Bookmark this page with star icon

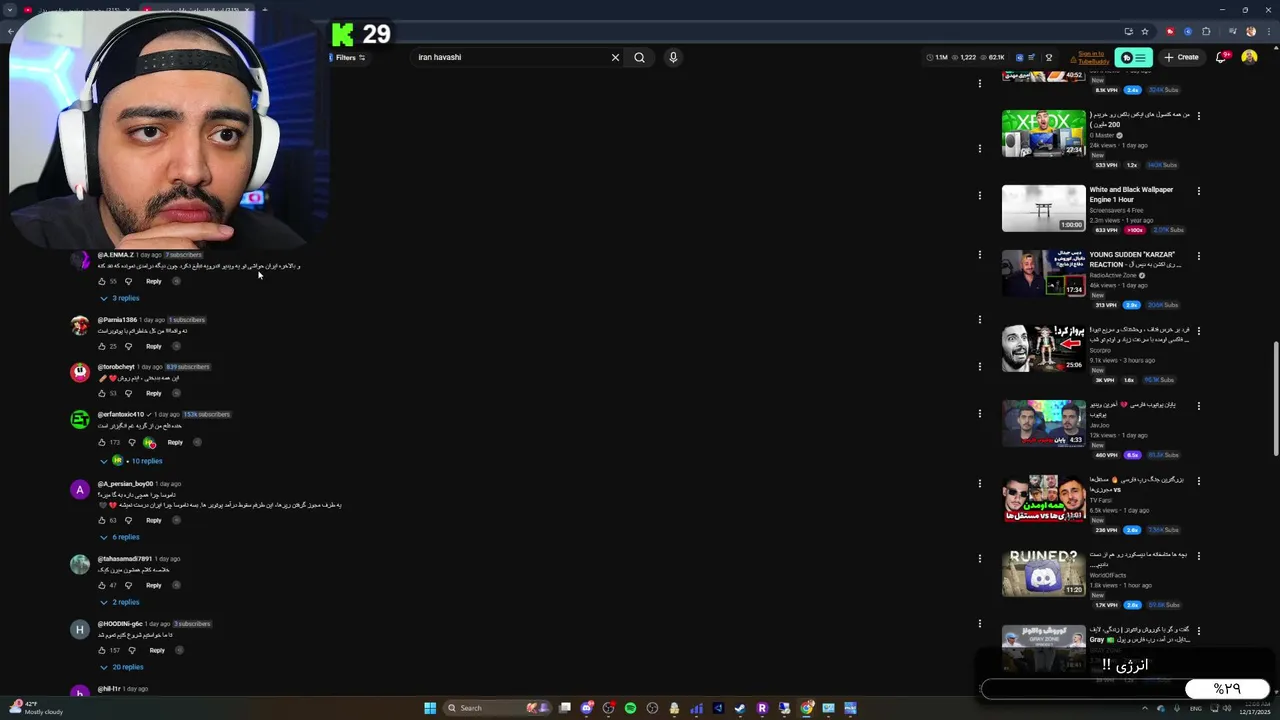pyautogui.click(x=1145, y=31)
